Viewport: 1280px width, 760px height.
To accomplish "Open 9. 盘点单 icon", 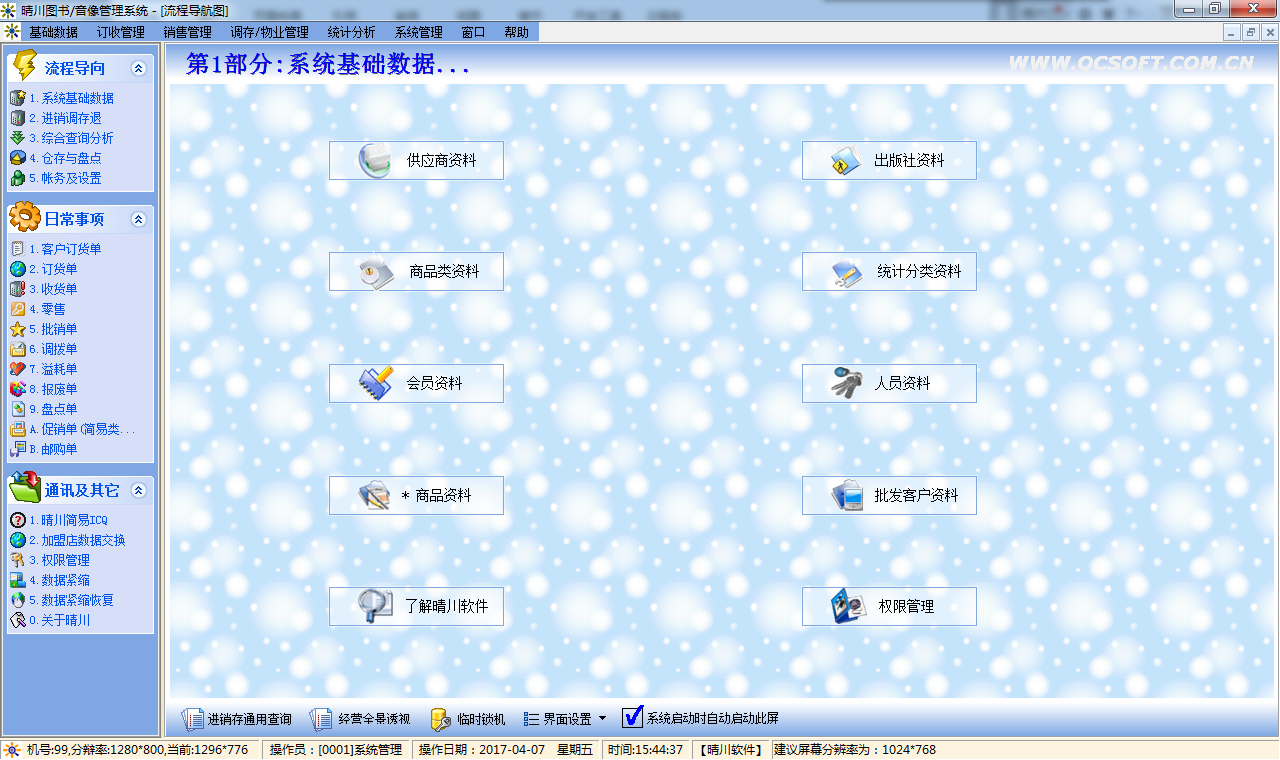I will (x=17, y=409).
